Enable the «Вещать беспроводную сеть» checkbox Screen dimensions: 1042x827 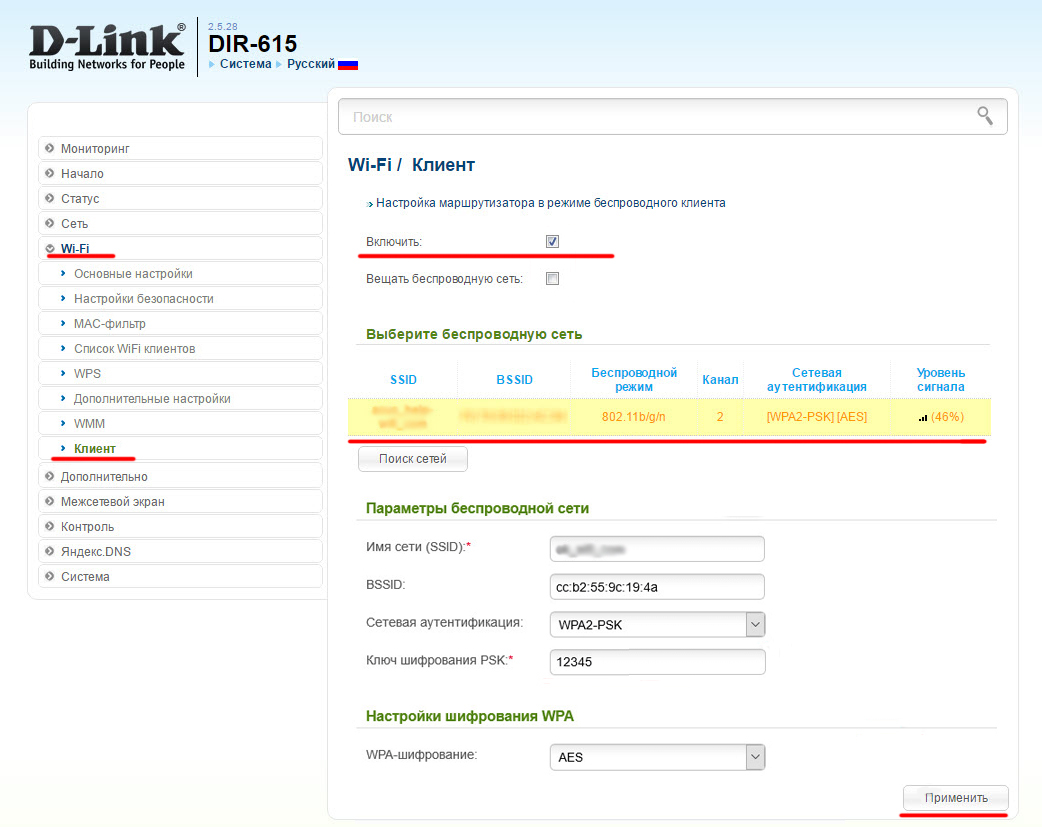tap(552, 278)
